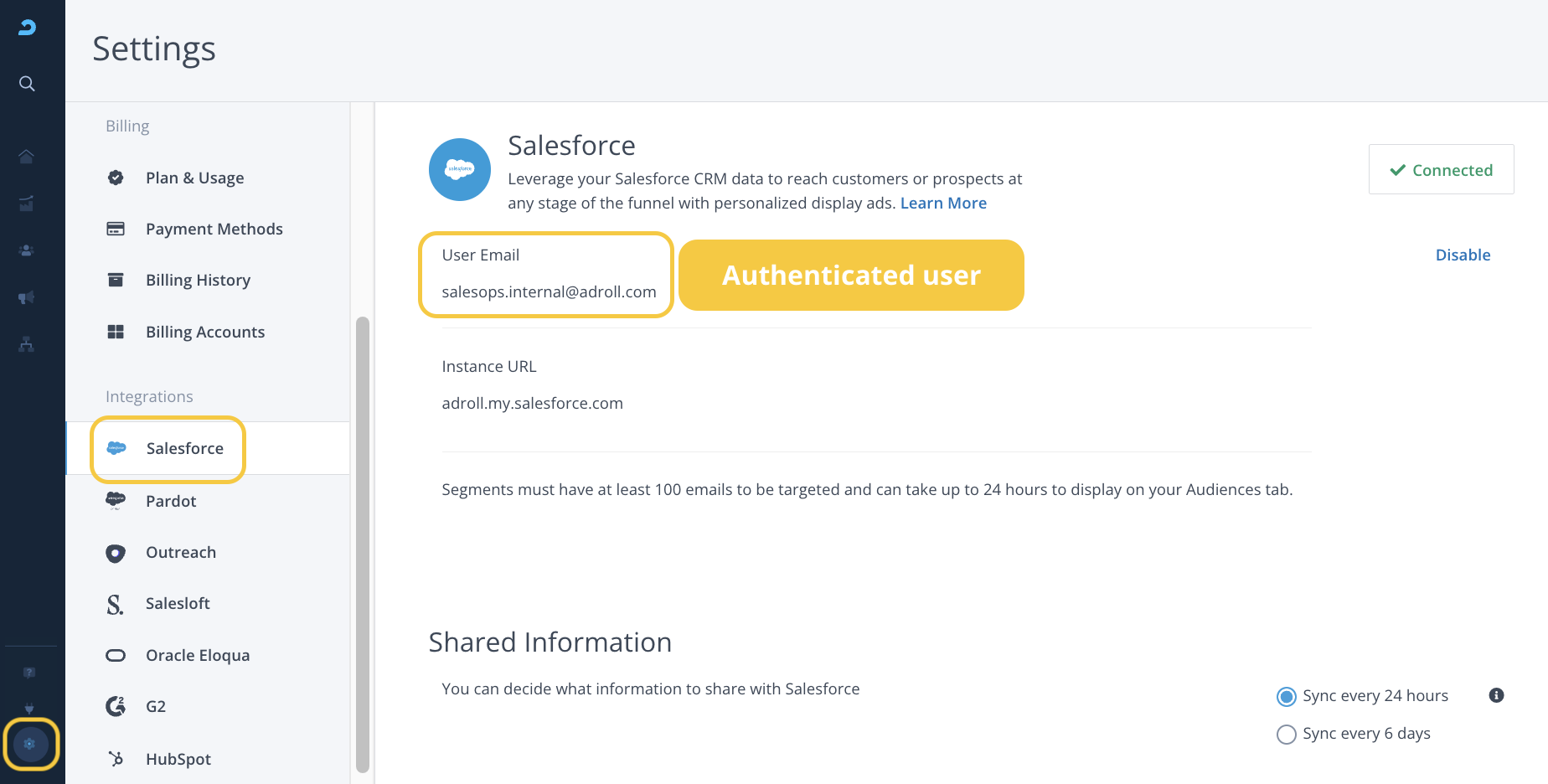1548x784 pixels.
Task: Click Disable to turn off Salesforce
Action: (1463, 255)
